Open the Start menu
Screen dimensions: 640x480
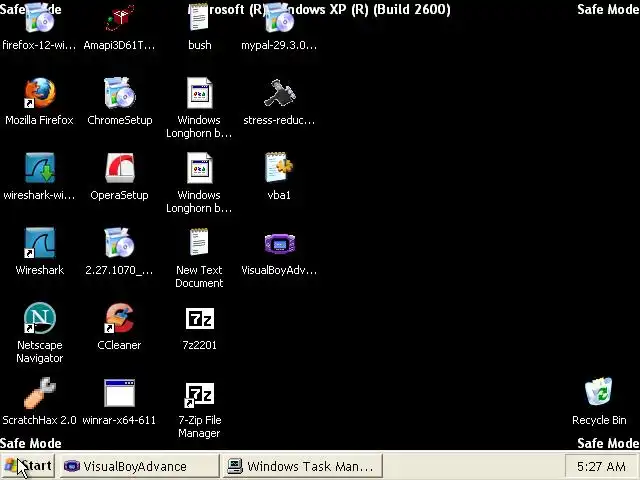coord(27,466)
